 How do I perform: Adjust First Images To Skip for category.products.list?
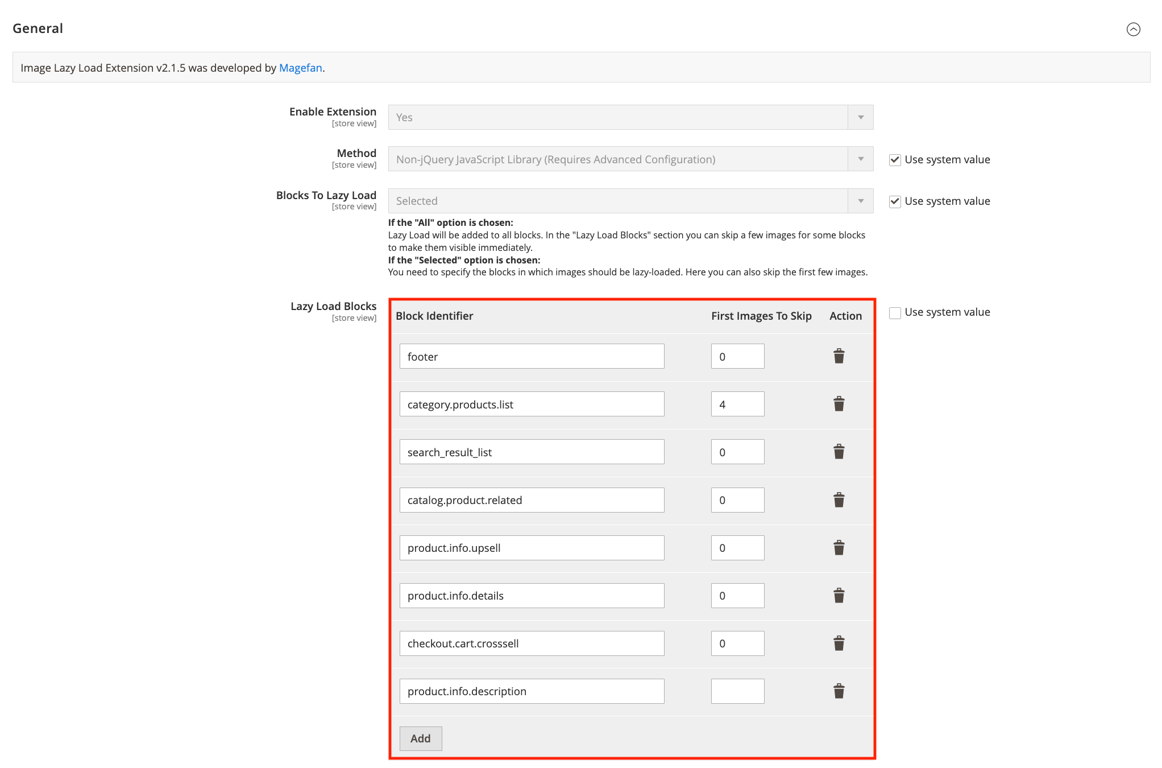click(x=737, y=403)
